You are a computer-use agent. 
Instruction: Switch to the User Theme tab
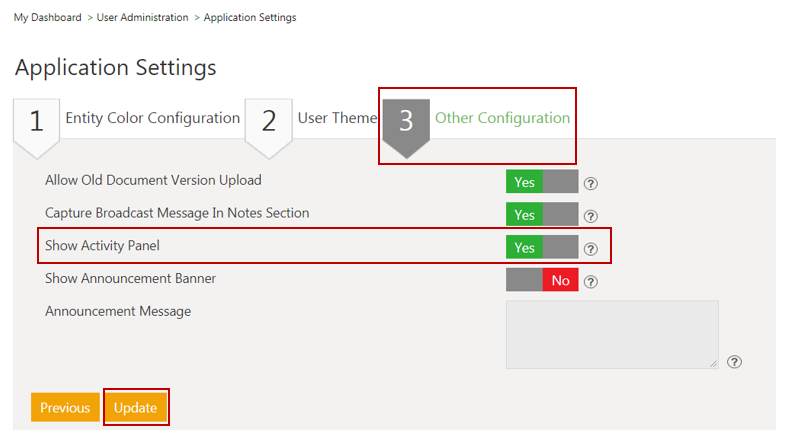[337, 118]
